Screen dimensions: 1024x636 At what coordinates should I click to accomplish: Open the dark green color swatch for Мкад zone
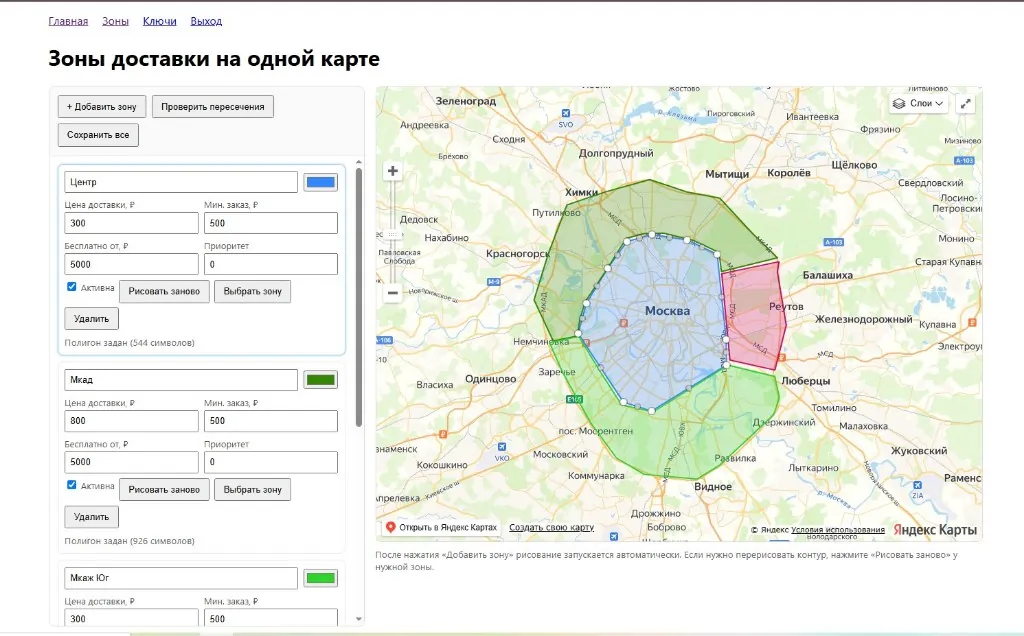(321, 380)
